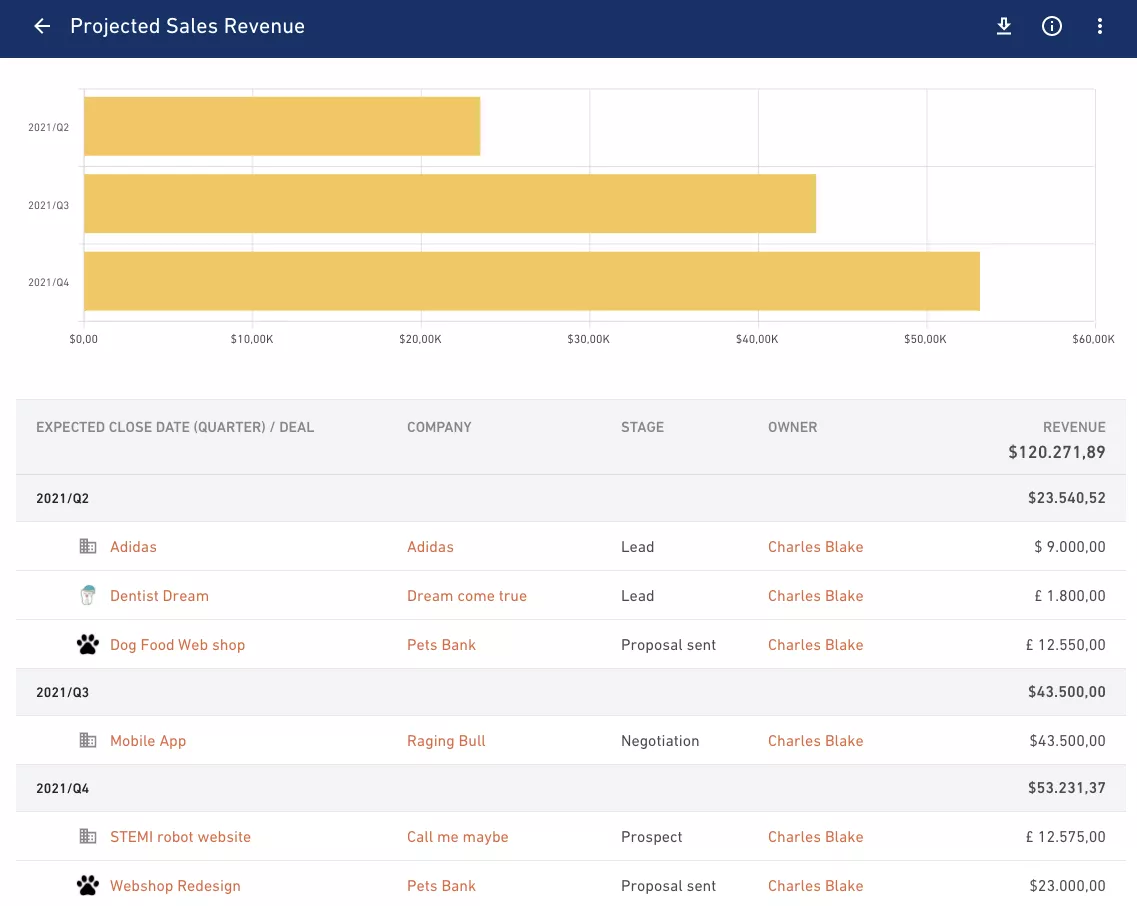Open the Raging Bull company
The width and height of the screenshot is (1137, 906).
tap(446, 741)
